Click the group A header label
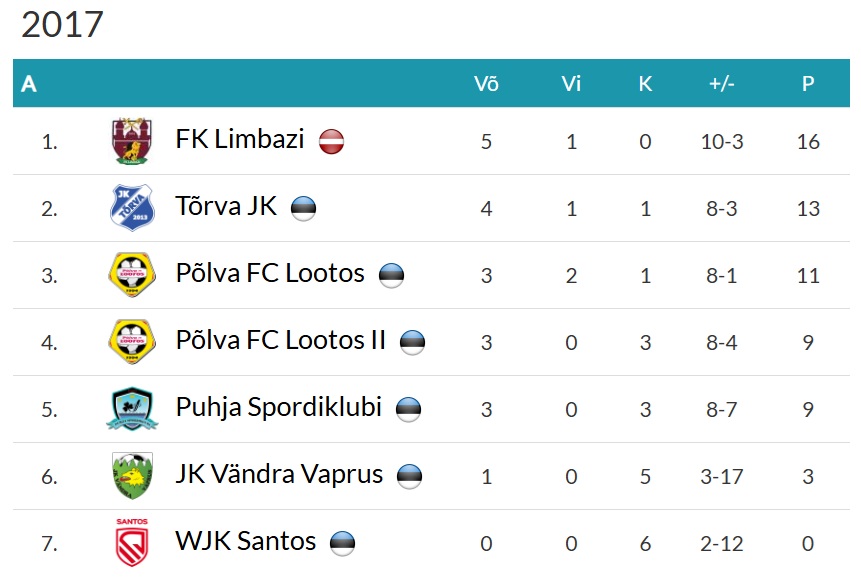 29,84
